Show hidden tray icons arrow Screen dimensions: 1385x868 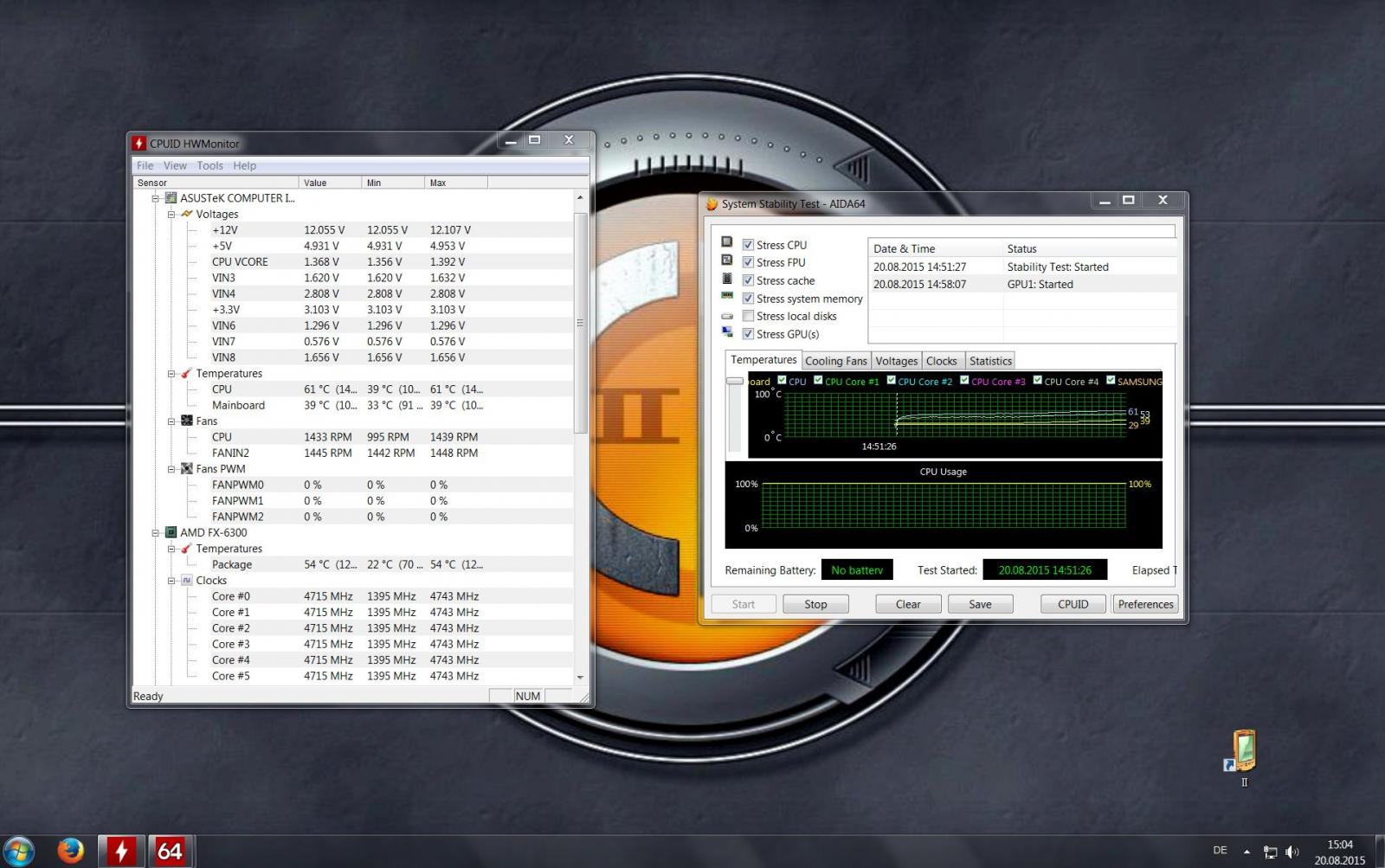click(x=1246, y=852)
